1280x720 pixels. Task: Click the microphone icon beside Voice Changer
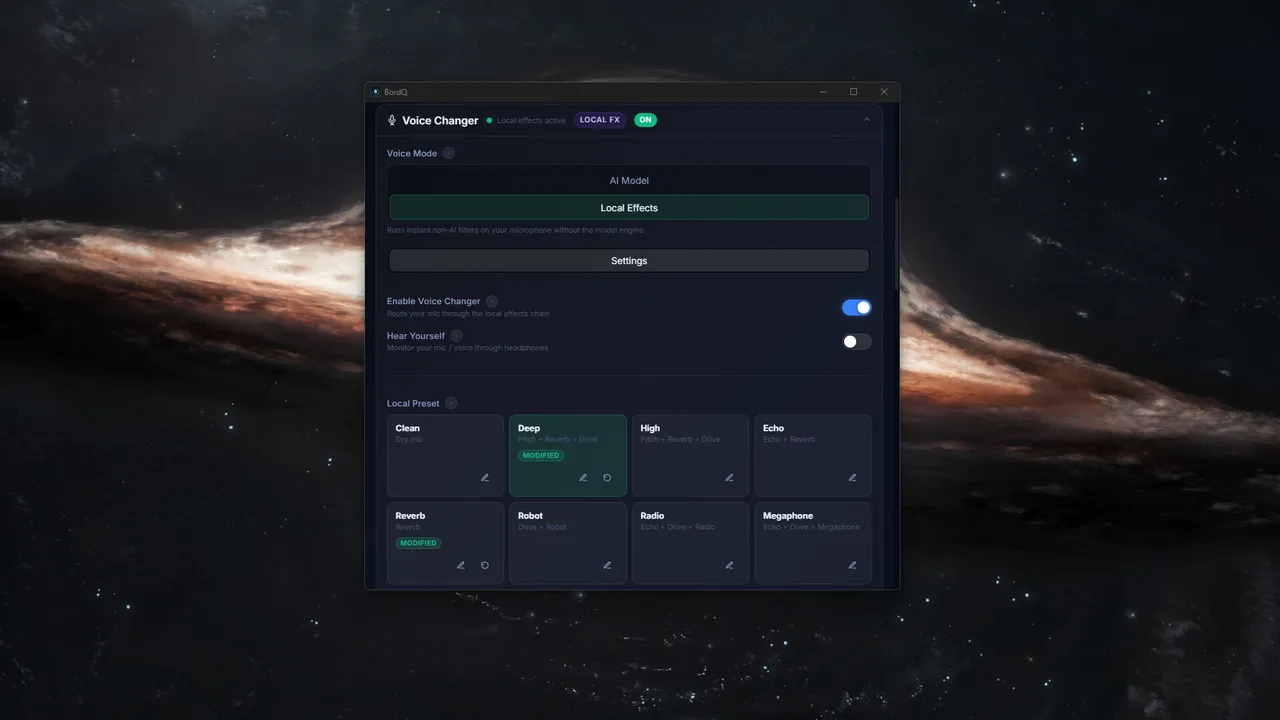(x=392, y=120)
